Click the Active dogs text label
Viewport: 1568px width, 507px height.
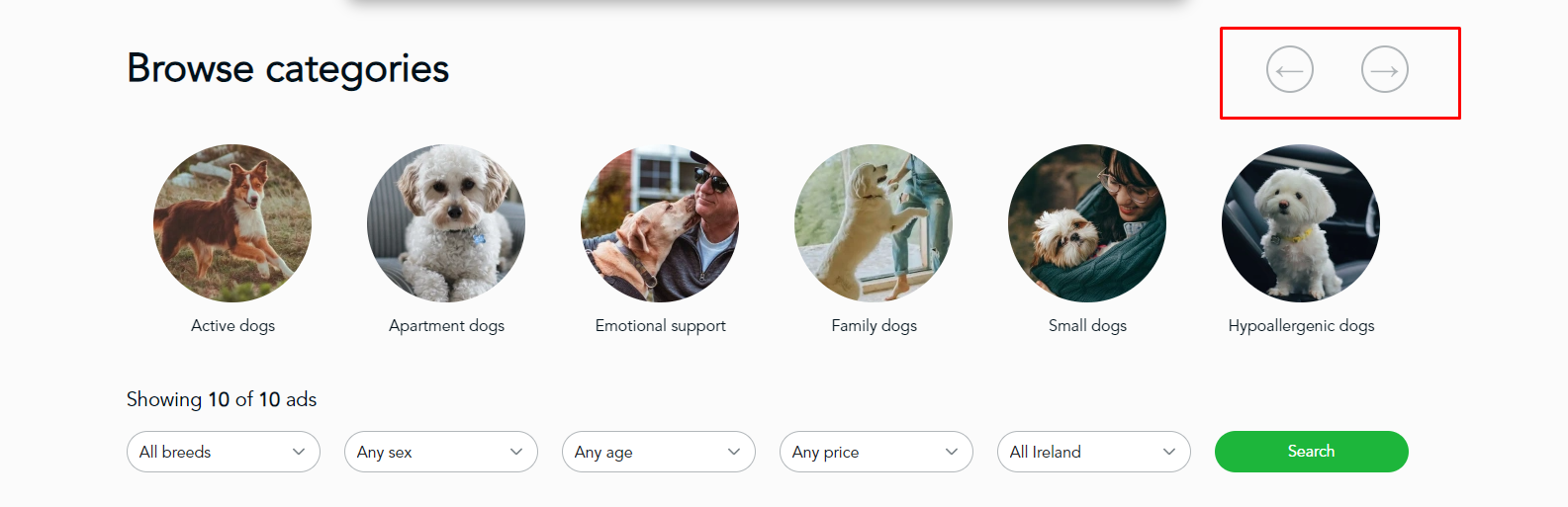coord(232,325)
